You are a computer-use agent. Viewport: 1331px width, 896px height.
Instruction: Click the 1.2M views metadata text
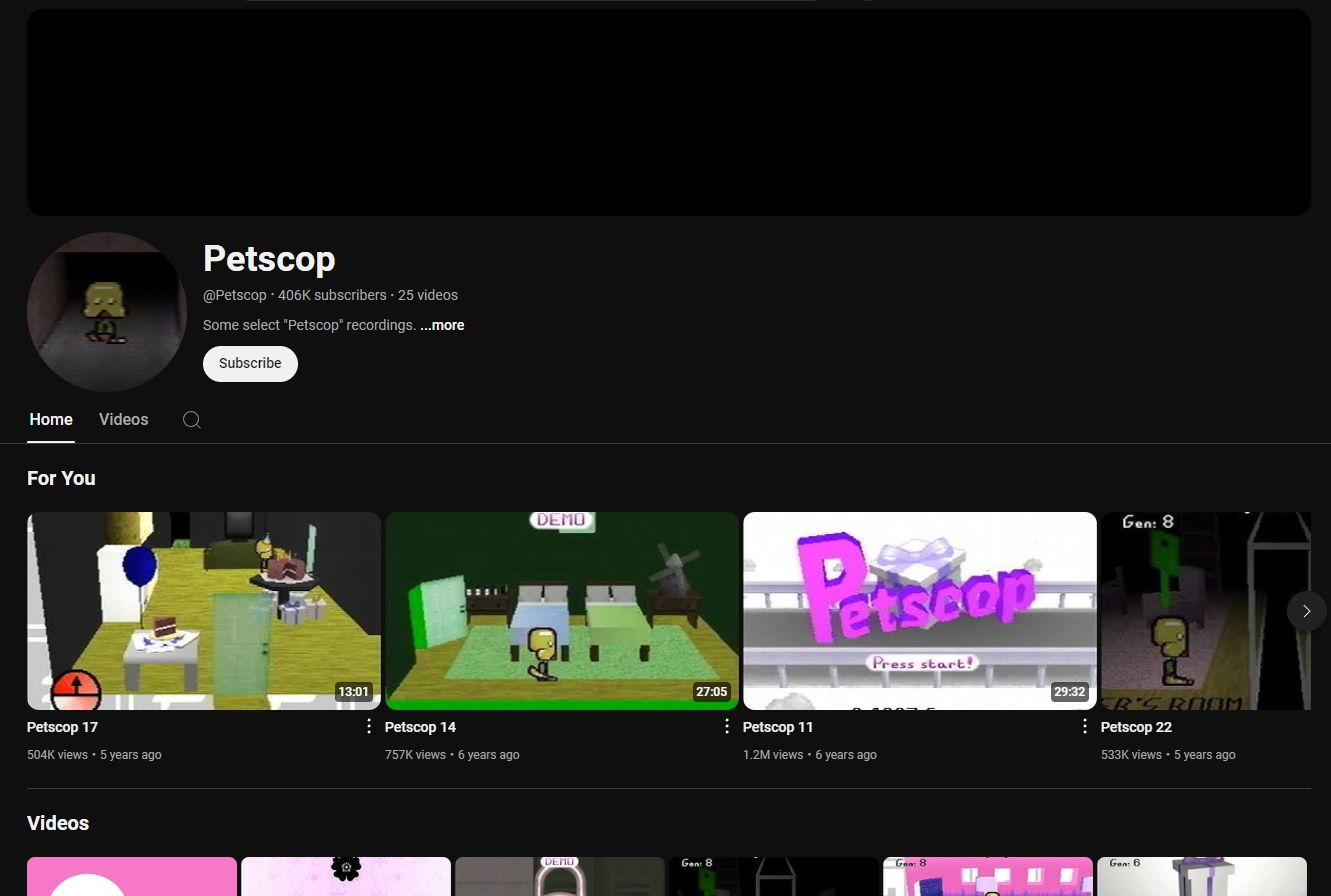pyautogui.click(x=773, y=755)
